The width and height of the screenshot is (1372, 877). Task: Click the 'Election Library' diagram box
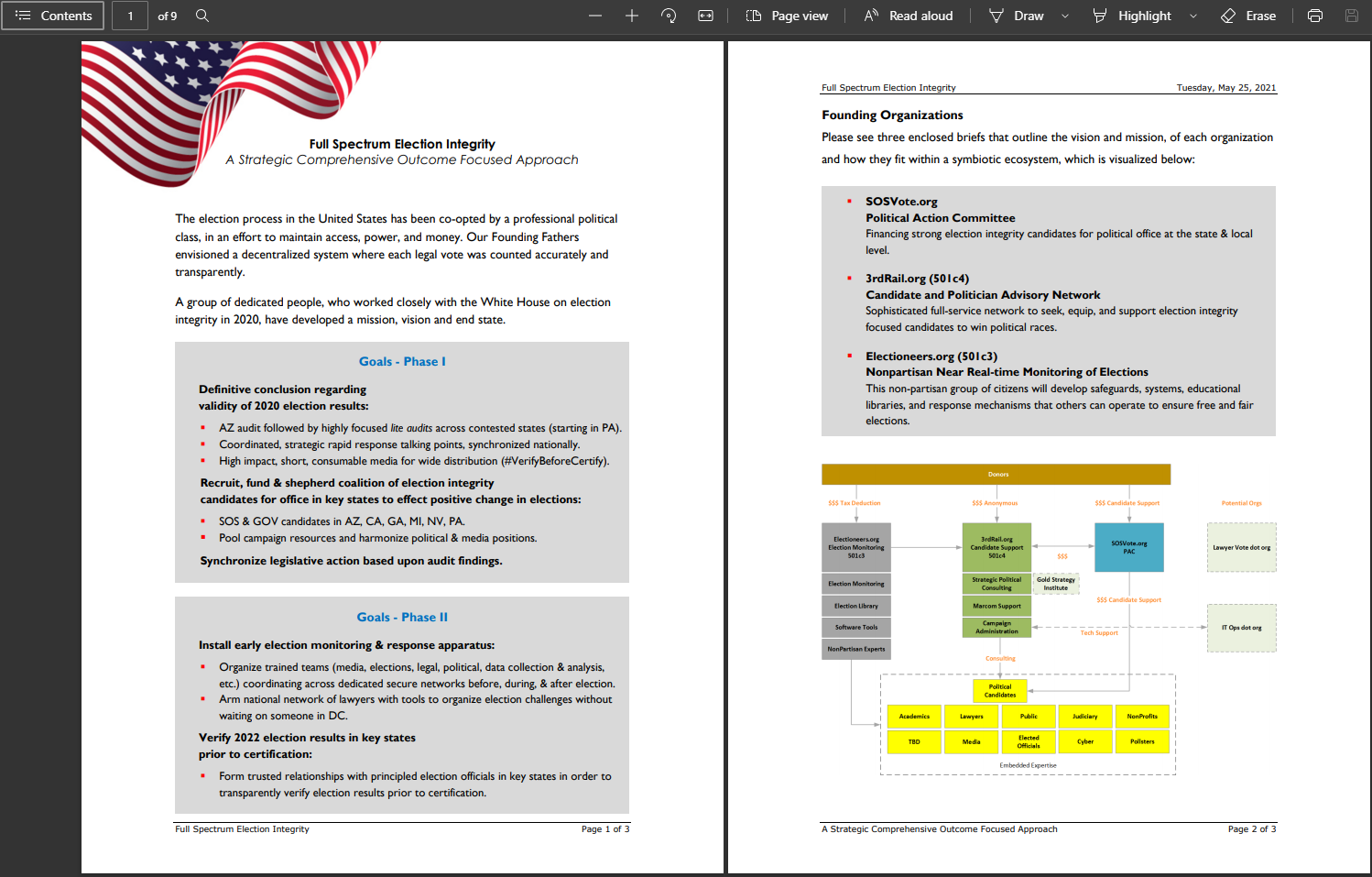click(x=856, y=606)
